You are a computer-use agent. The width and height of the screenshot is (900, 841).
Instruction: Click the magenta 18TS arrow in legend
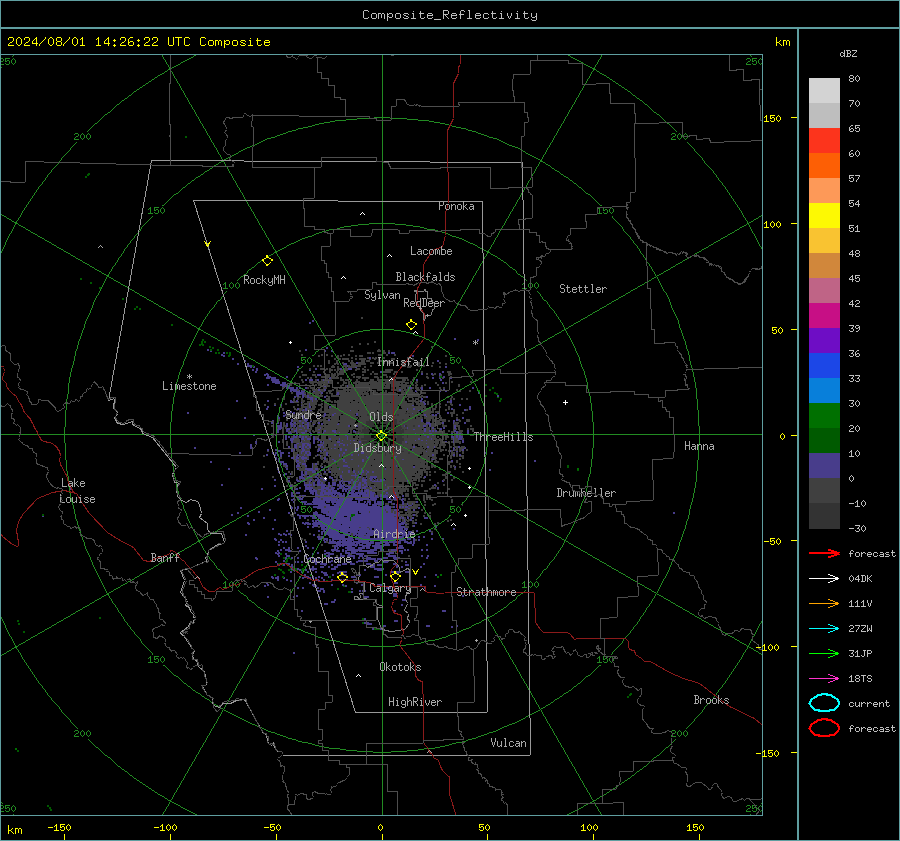[824, 679]
